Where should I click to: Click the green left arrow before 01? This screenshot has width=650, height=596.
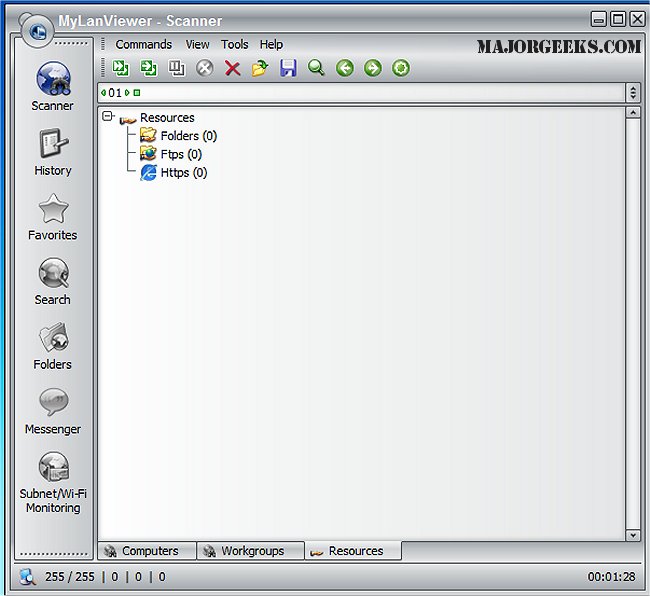[x=103, y=93]
